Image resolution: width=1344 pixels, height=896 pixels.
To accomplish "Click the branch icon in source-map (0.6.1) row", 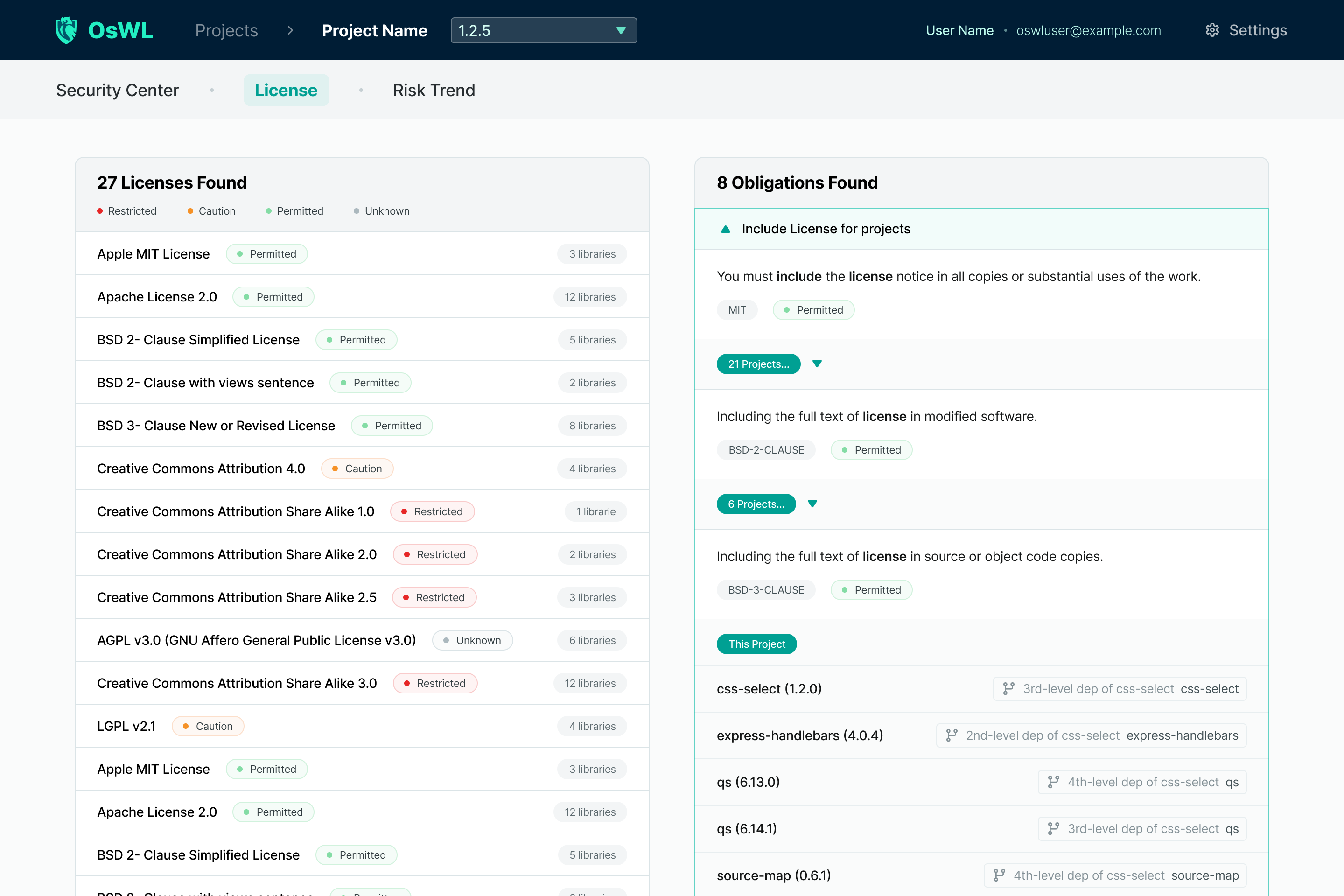I will click(1000, 875).
